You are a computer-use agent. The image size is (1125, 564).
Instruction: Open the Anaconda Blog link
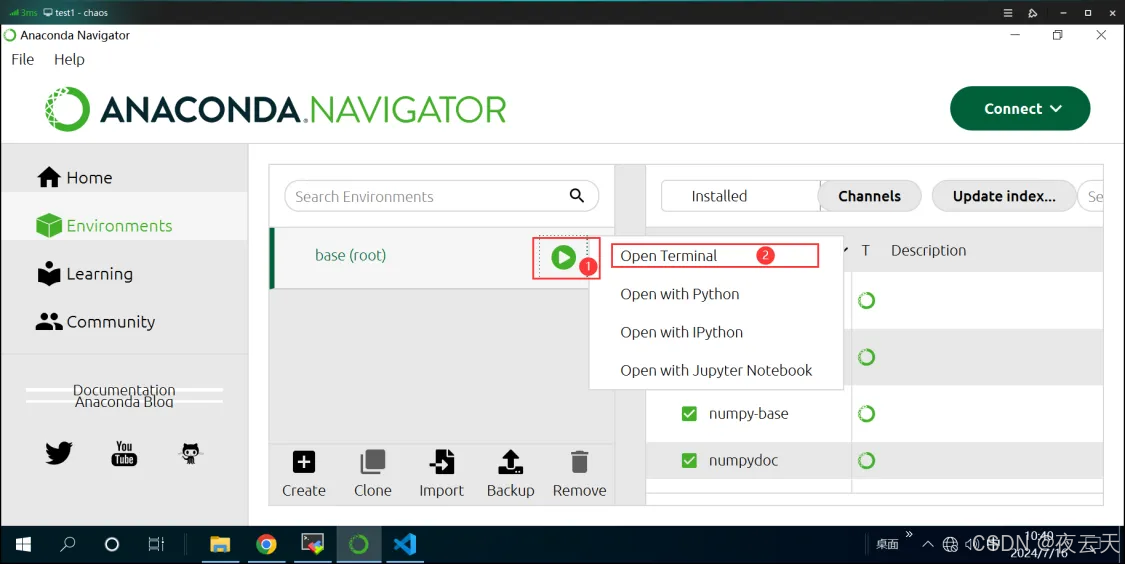[x=124, y=402]
